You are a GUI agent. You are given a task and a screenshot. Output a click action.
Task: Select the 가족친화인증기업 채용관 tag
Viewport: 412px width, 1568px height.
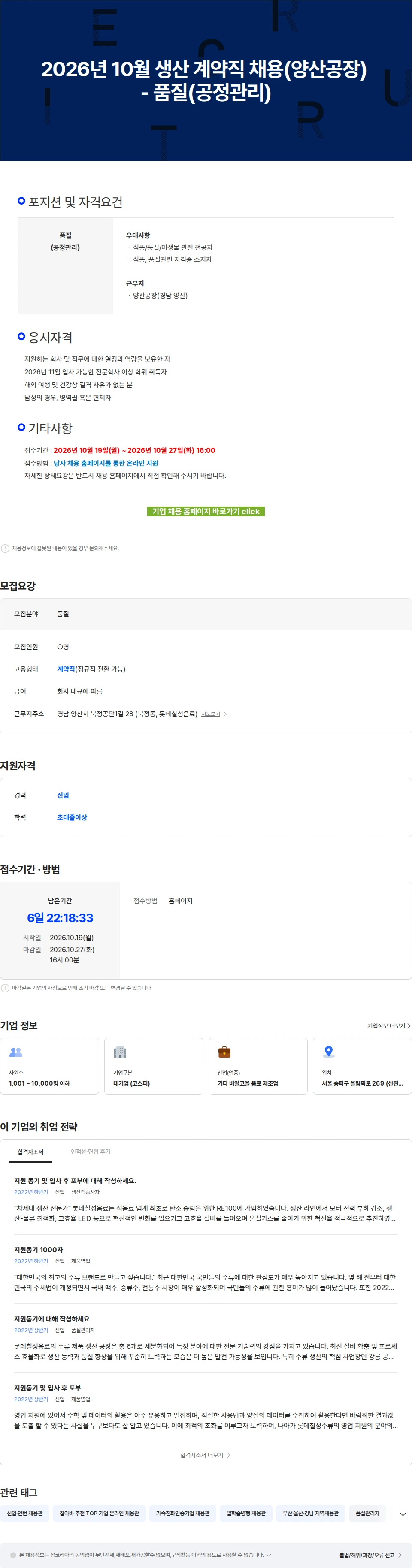(183, 1513)
